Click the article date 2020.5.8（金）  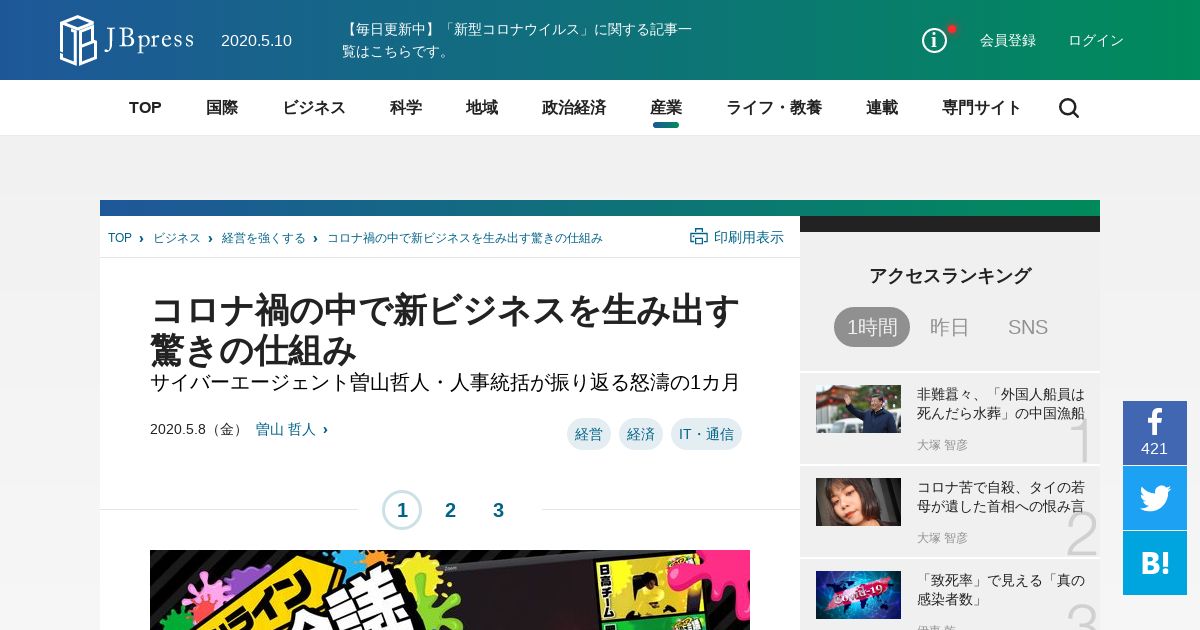tap(198, 429)
